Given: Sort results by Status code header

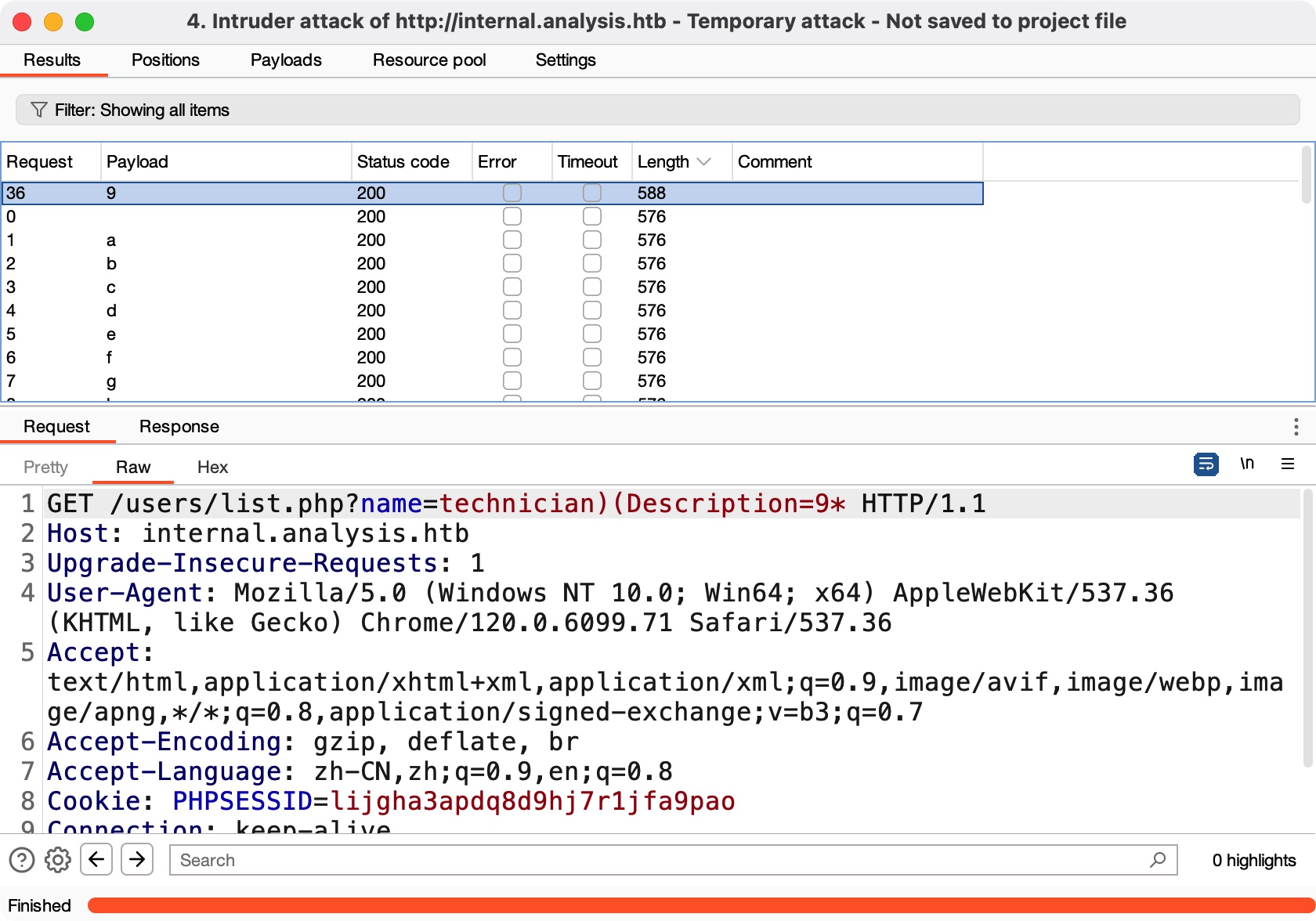Looking at the screenshot, I should [x=412, y=161].
